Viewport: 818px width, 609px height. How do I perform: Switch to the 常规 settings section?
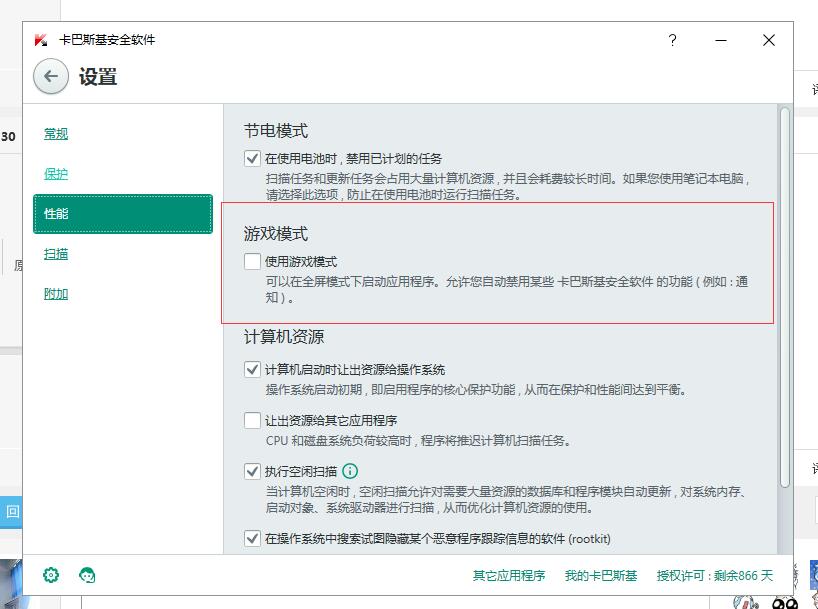click(56, 134)
